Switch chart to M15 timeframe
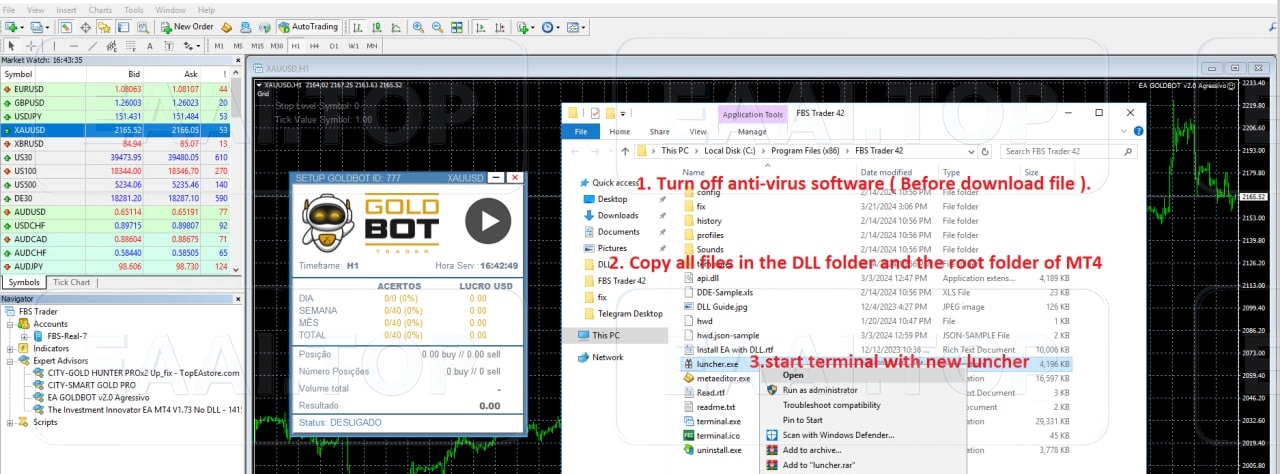 tap(258, 46)
